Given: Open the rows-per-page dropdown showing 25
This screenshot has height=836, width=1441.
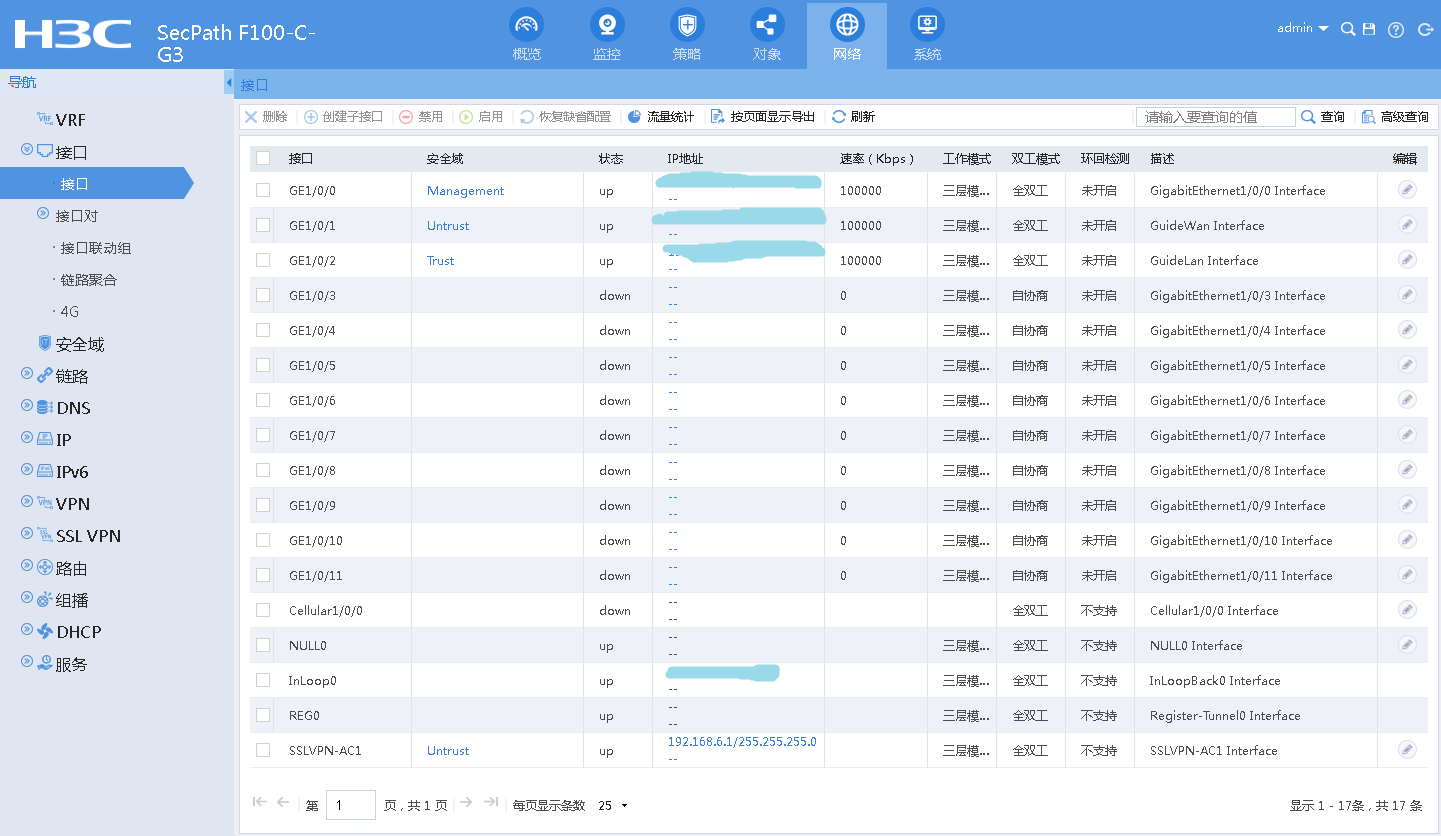Looking at the screenshot, I should 613,806.
